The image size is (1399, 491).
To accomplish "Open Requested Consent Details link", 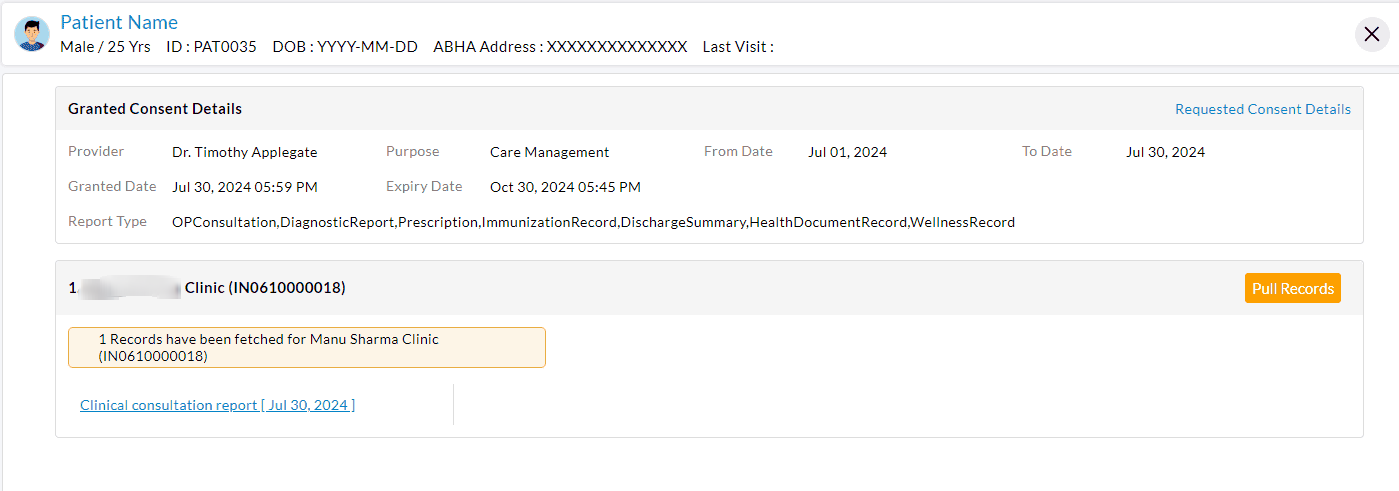I will click(1262, 109).
